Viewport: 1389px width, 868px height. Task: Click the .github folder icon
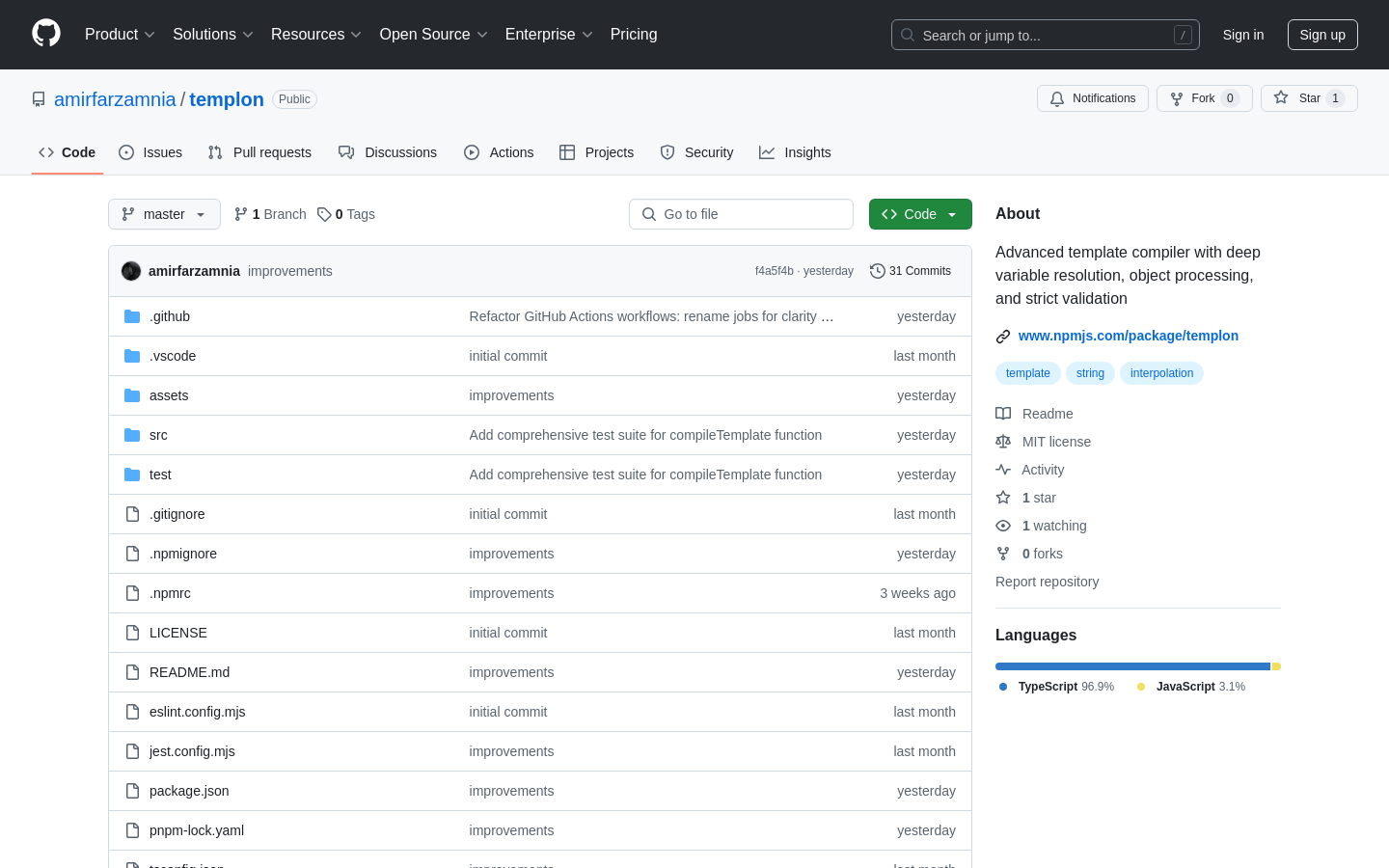tap(132, 316)
